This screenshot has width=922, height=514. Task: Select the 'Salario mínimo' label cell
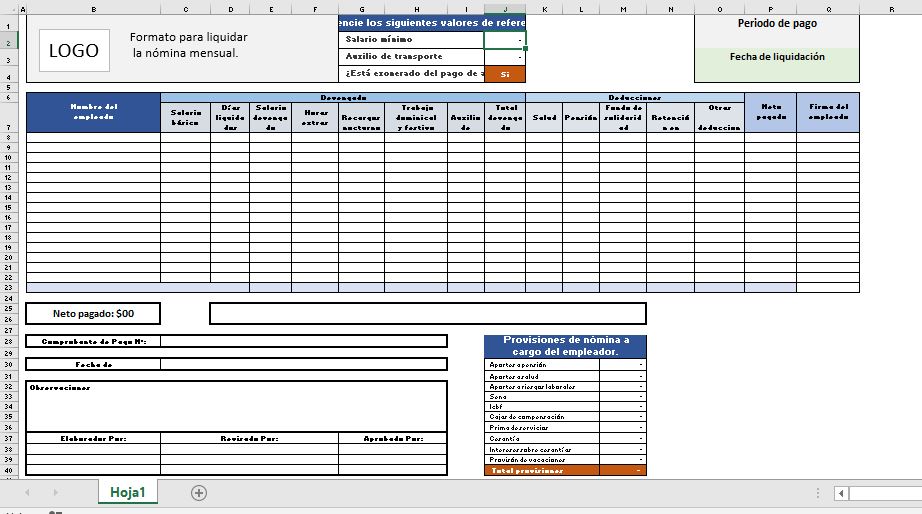coord(411,39)
